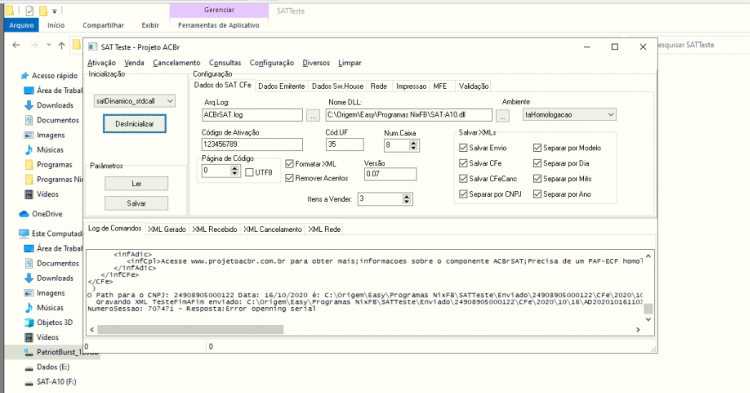Open the Exibir ribbon tab in Explorer
This screenshot has width=750, height=393.
[150, 25]
